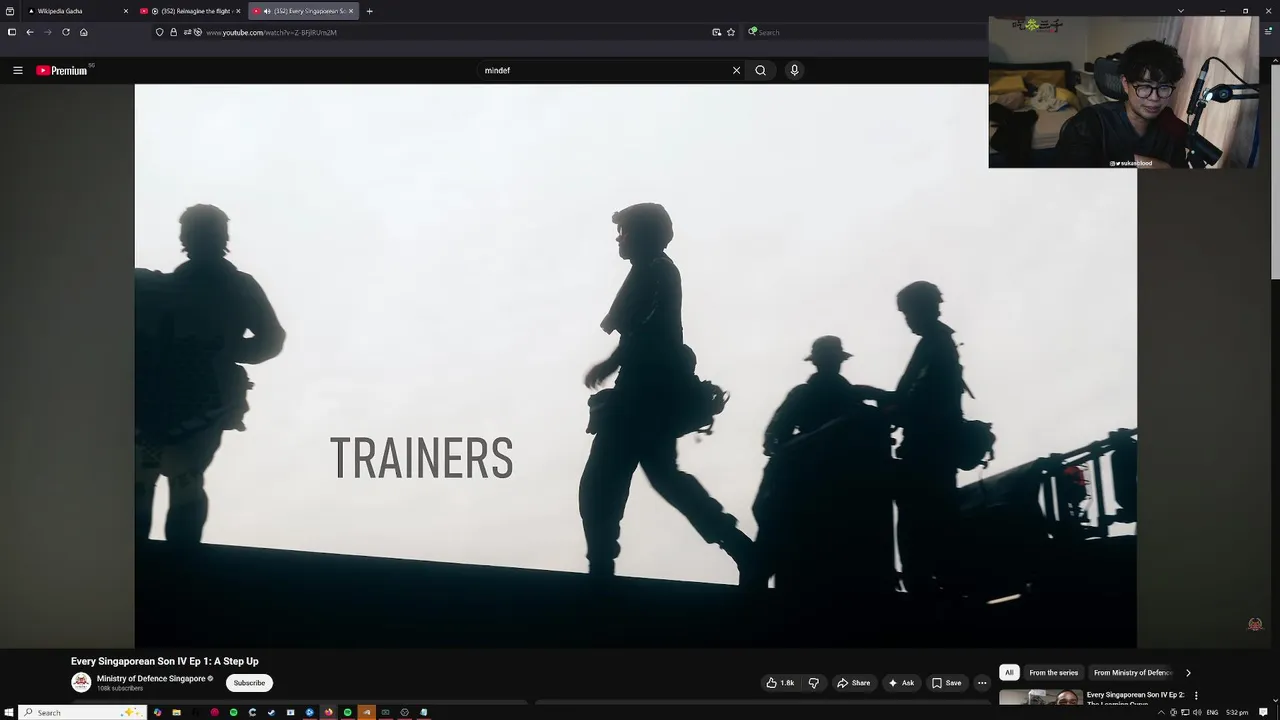Open Windows notification center icon

pos(1263,712)
